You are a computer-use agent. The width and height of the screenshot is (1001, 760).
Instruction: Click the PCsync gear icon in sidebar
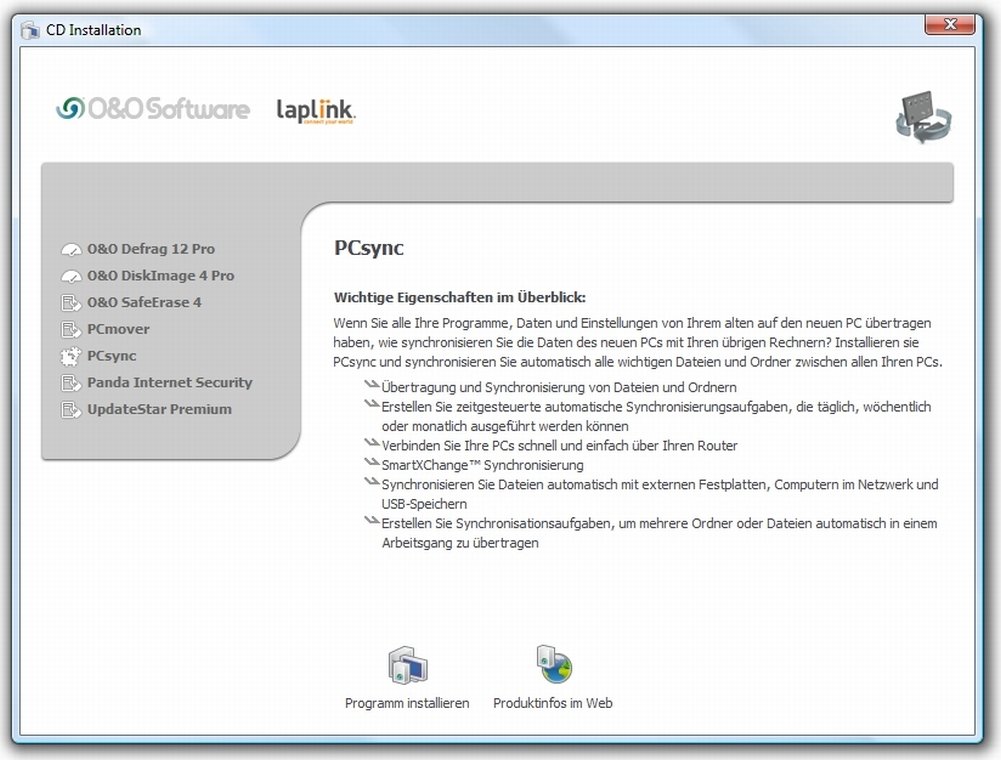[71, 356]
